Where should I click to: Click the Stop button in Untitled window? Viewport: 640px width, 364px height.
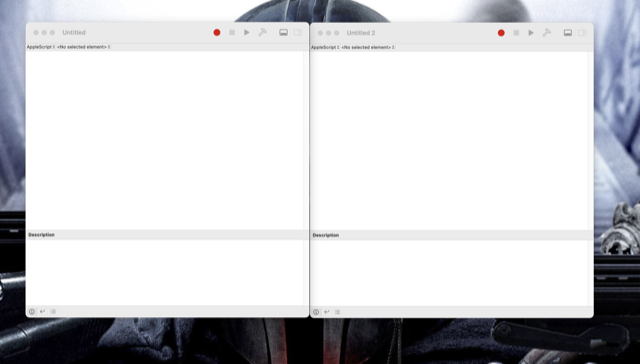click(x=232, y=33)
